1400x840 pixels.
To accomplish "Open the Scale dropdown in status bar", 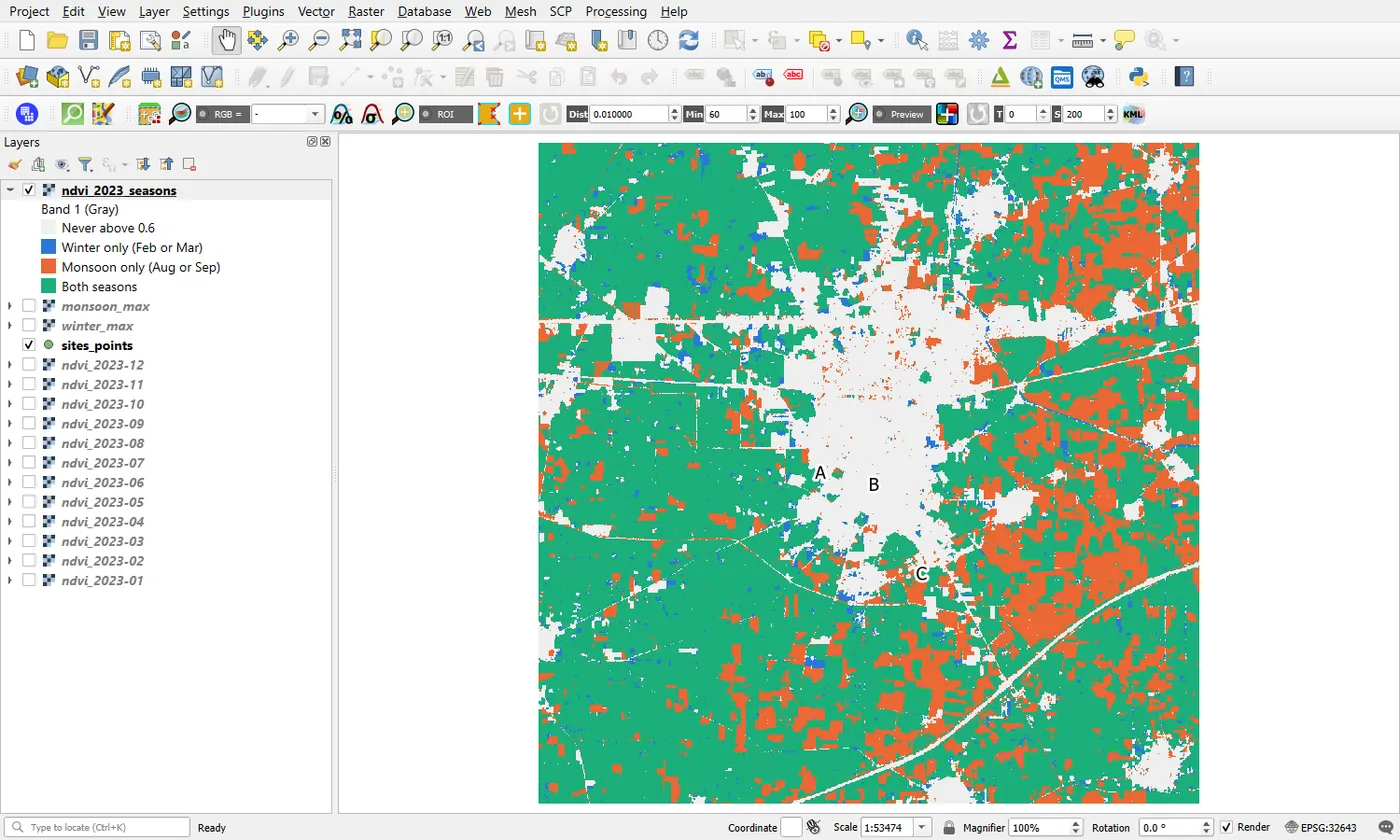I will click(921, 828).
